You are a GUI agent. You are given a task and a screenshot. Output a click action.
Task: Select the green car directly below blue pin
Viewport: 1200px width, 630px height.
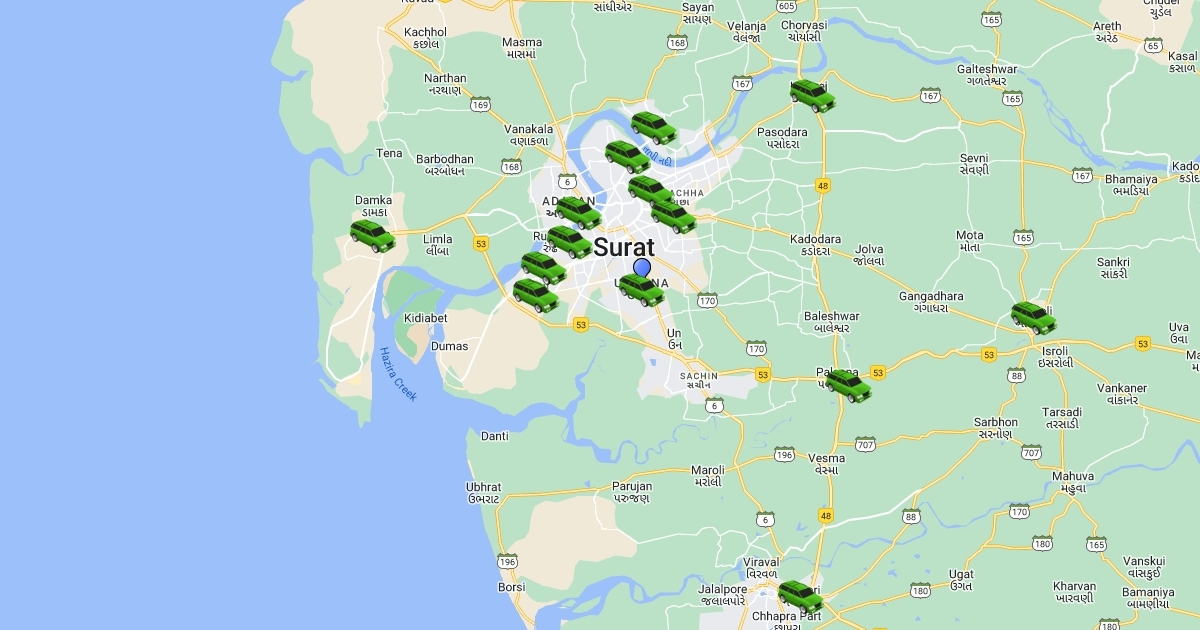642,288
